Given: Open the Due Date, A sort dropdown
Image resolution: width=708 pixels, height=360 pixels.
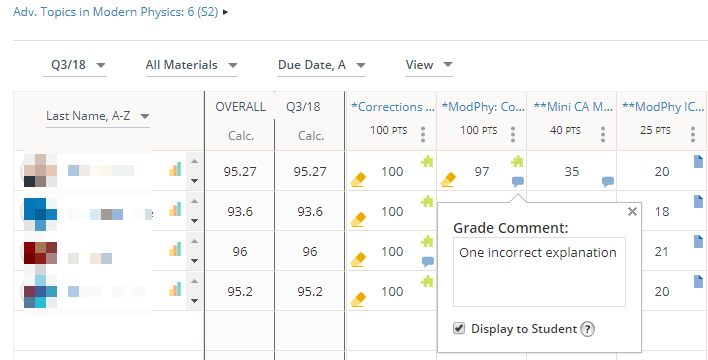Looking at the screenshot, I should tap(321, 65).
